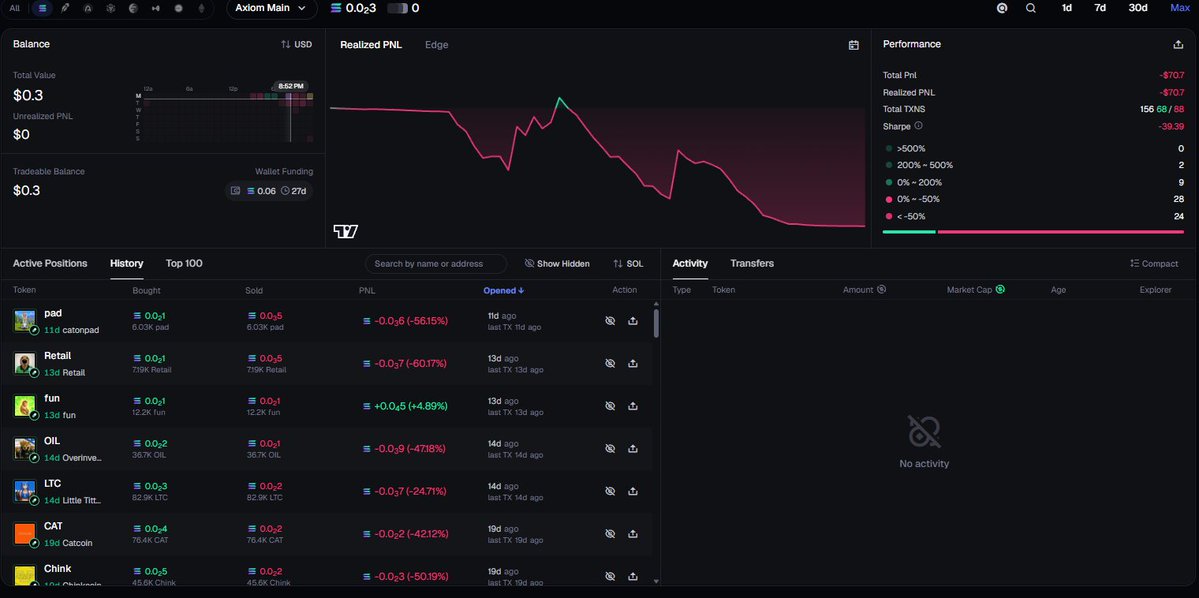Hide the pad token row

[x=610, y=321]
